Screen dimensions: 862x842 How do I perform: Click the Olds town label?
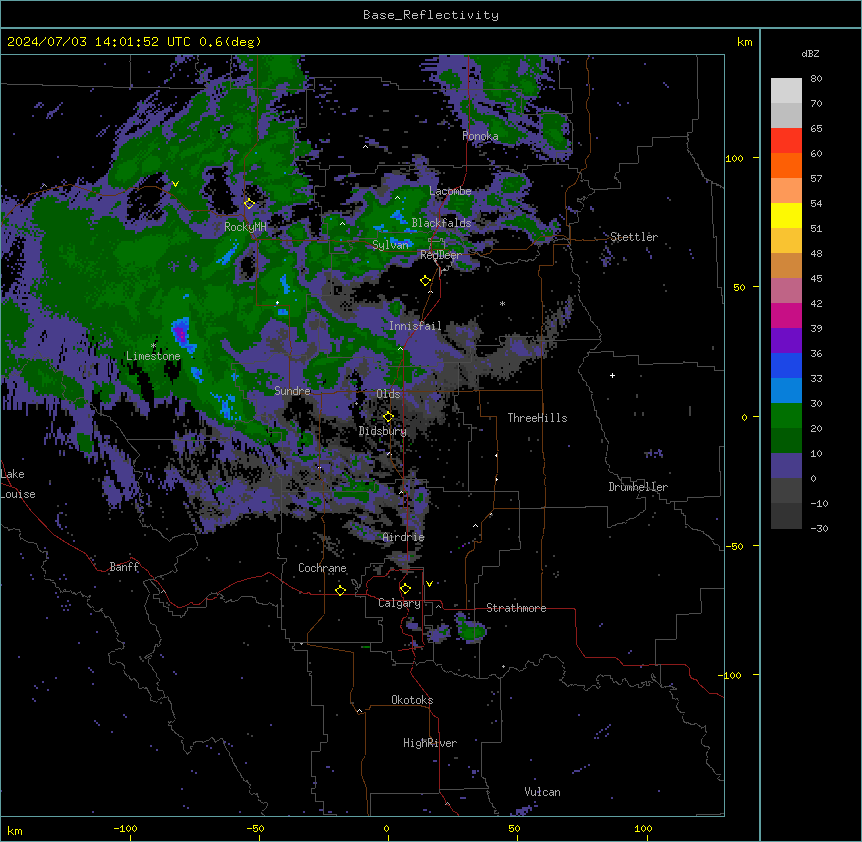point(388,394)
